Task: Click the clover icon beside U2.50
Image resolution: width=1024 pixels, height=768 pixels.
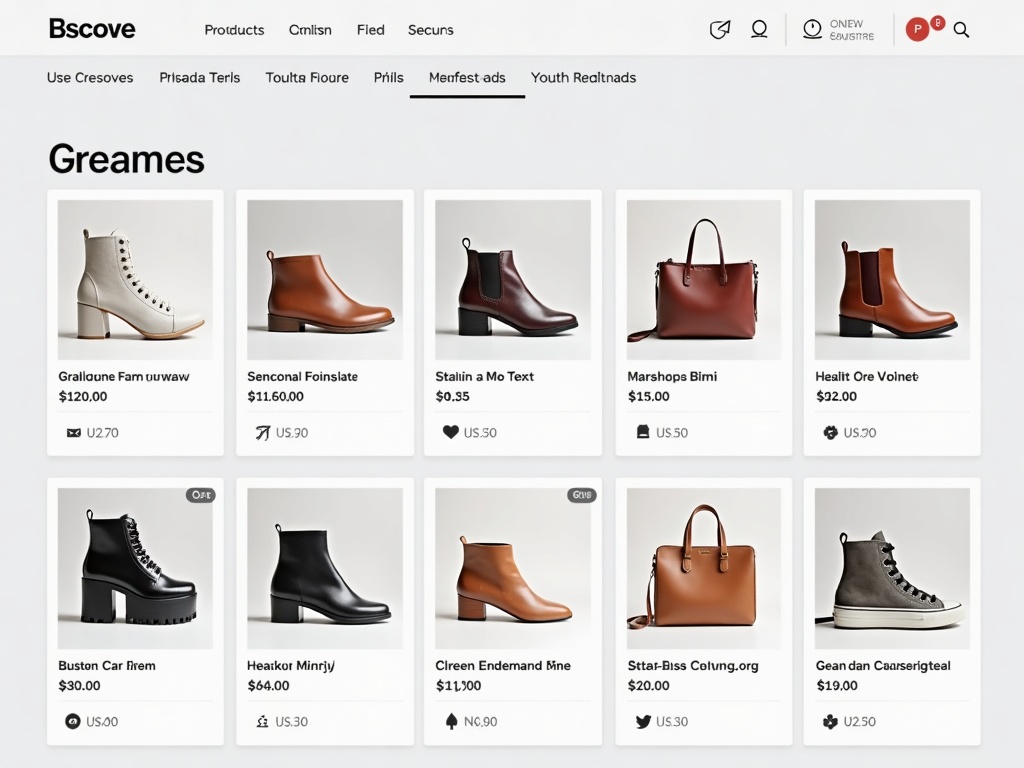Action: [830, 721]
